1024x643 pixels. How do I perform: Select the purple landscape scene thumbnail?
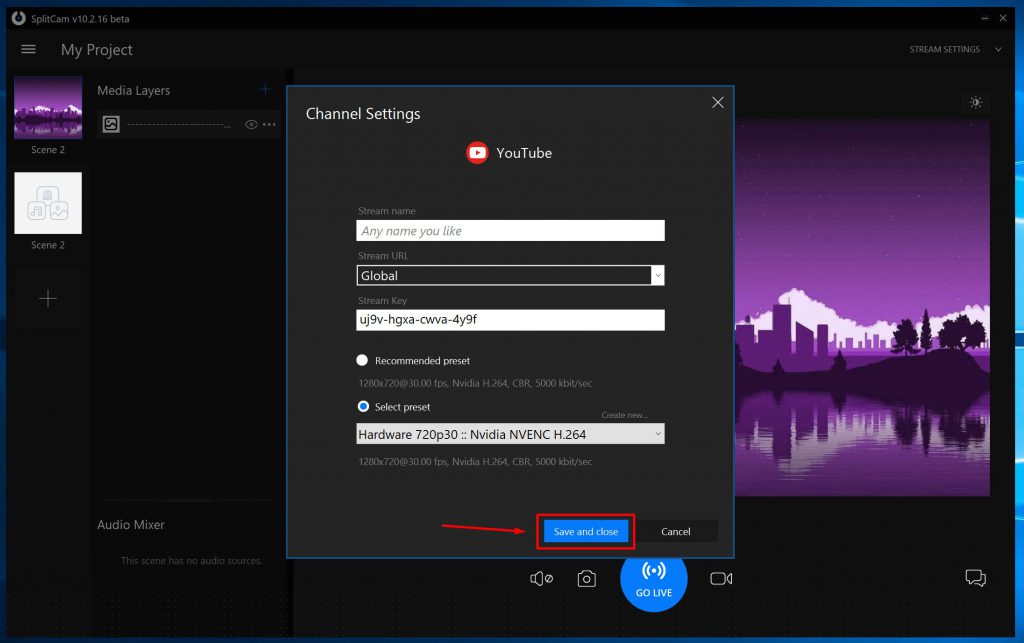pos(48,108)
